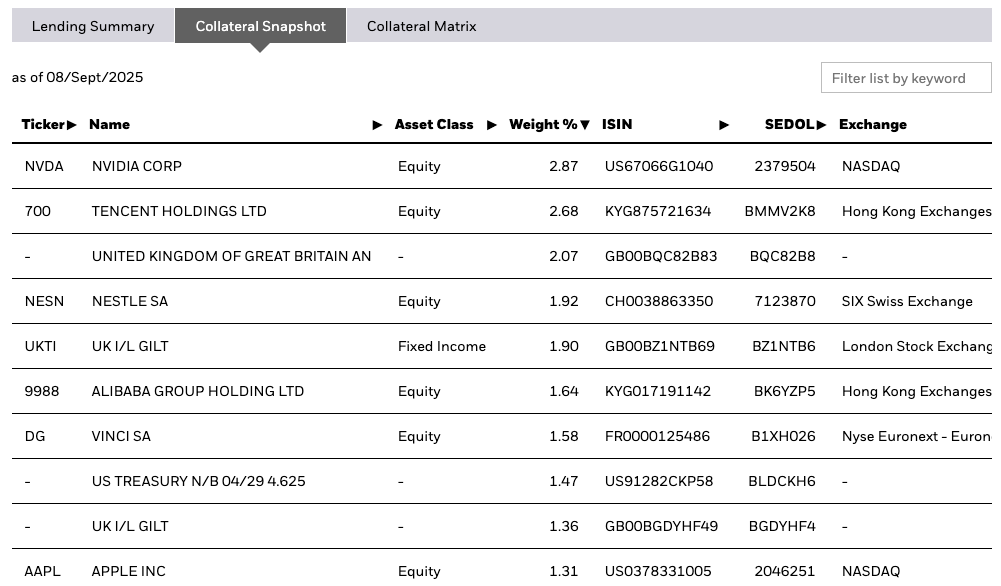Click SEDOL BZ1NTB6
The height and width of the screenshot is (586, 1001).
pyautogui.click(x=783, y=346)
